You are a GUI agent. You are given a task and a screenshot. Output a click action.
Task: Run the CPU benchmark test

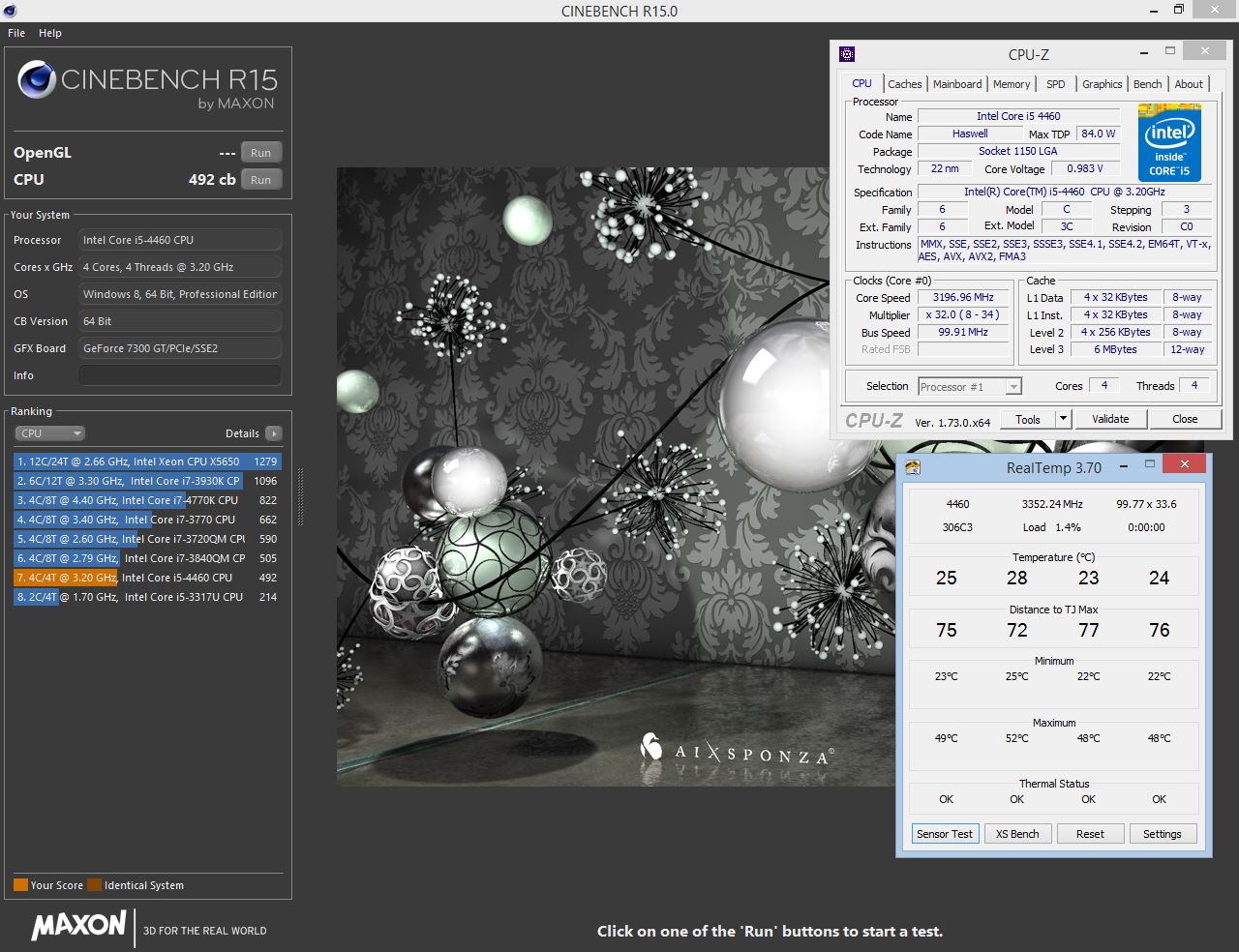click(x=261, y=180)
